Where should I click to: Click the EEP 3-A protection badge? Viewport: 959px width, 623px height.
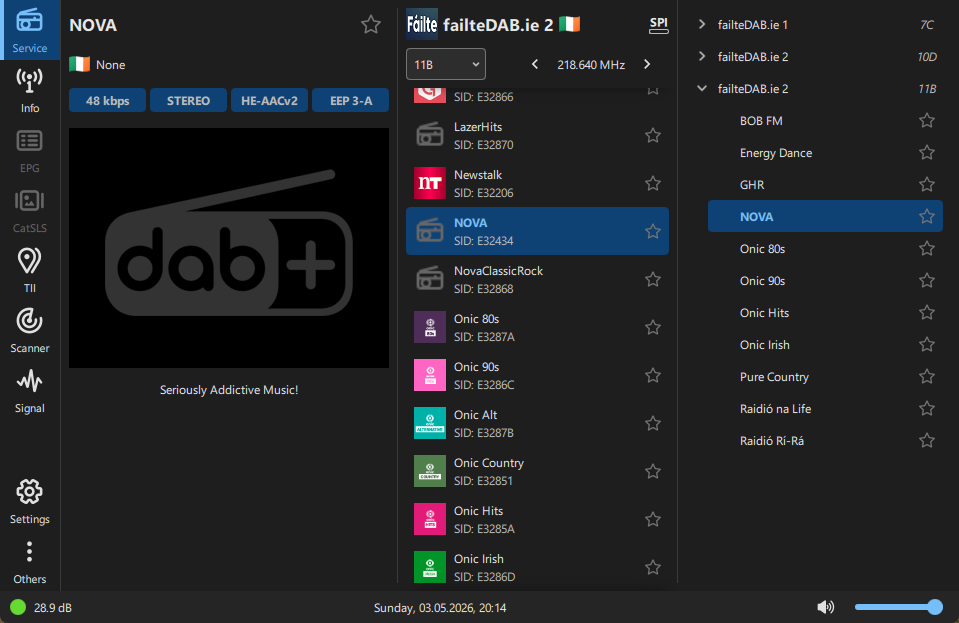tap(350, 100)
